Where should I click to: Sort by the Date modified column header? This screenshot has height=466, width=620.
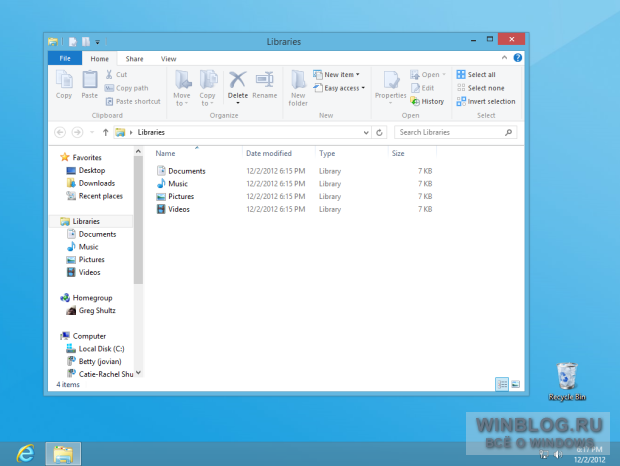click(269, 153)
